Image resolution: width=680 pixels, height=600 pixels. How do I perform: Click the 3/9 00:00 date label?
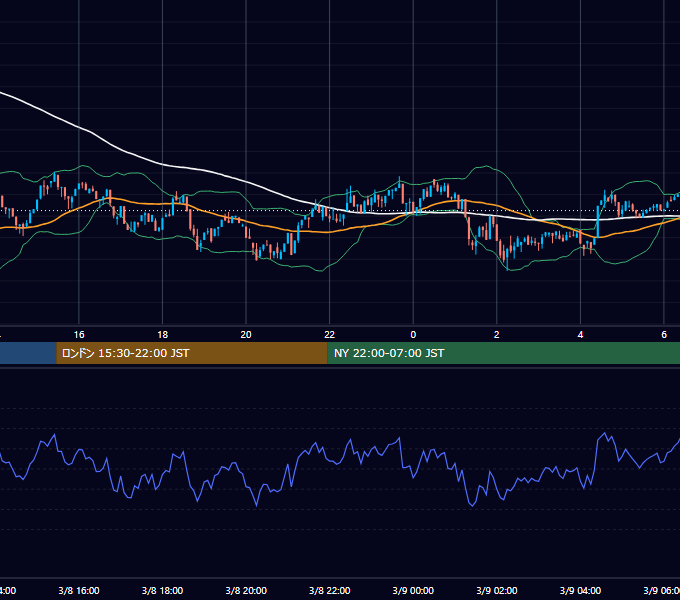413,590
